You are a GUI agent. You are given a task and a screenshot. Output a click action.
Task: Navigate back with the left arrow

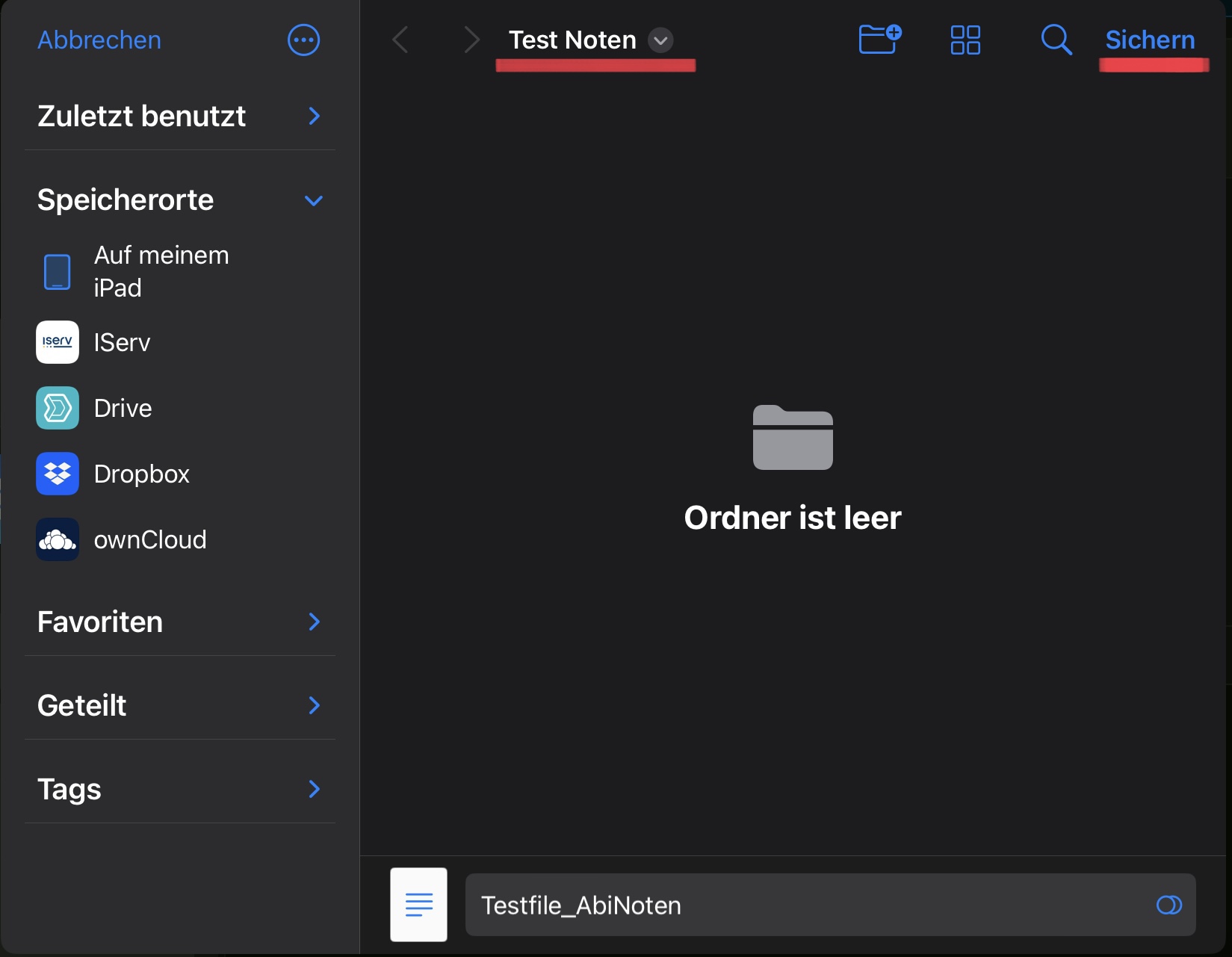click(x=400, y=40)
